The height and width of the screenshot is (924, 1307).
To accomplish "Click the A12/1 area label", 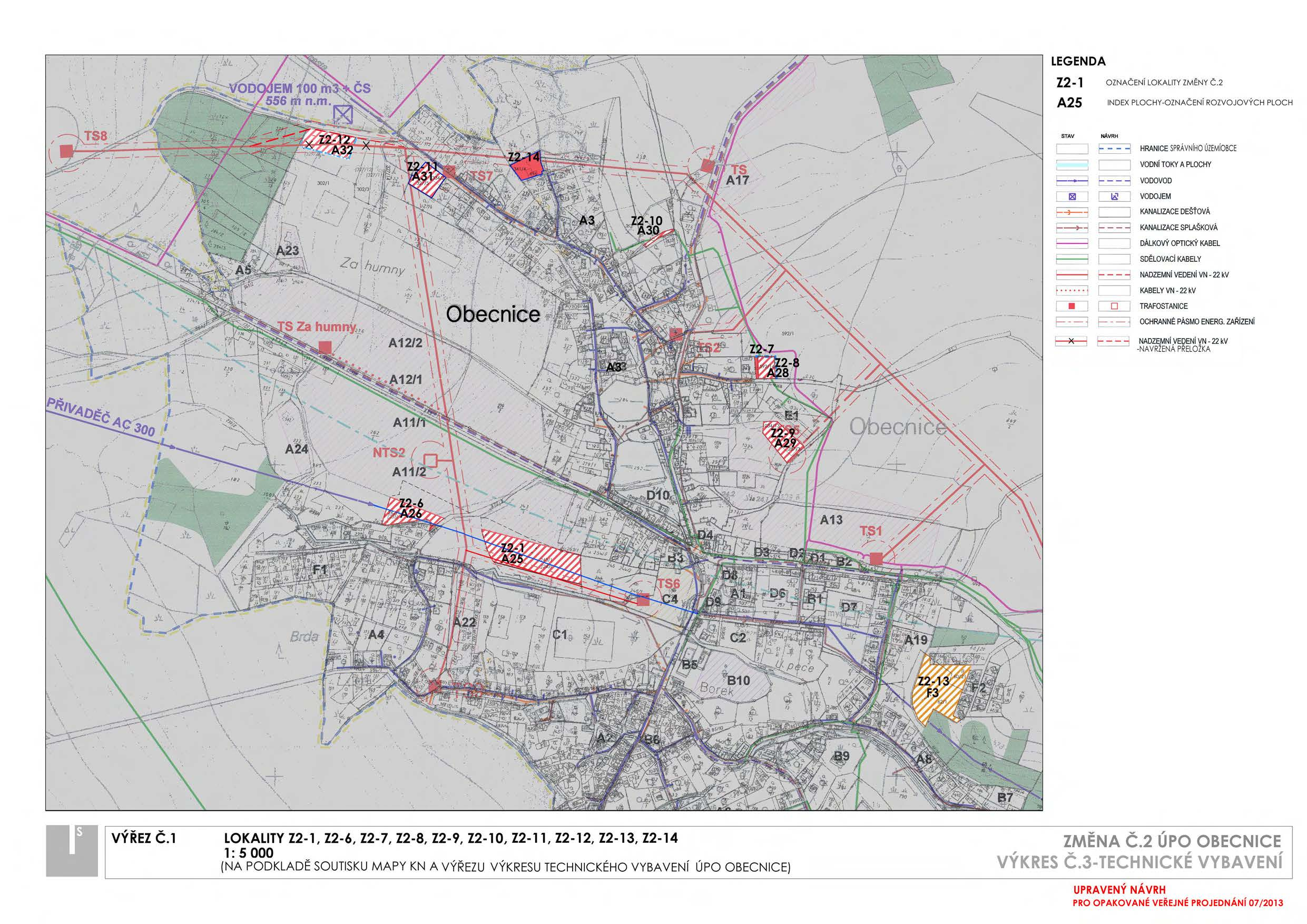I will [406, 380].
